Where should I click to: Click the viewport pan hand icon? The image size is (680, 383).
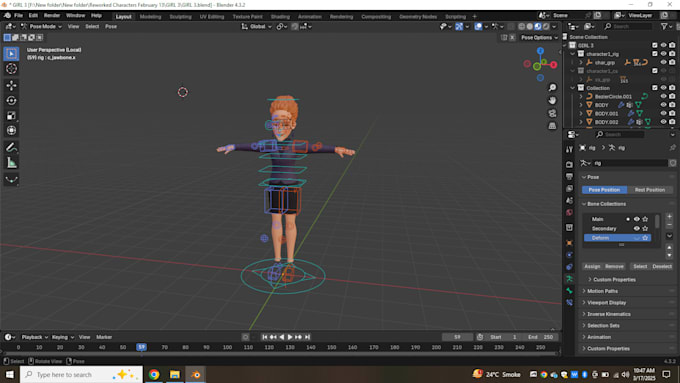pyautogui.click(x=552, y=100)
